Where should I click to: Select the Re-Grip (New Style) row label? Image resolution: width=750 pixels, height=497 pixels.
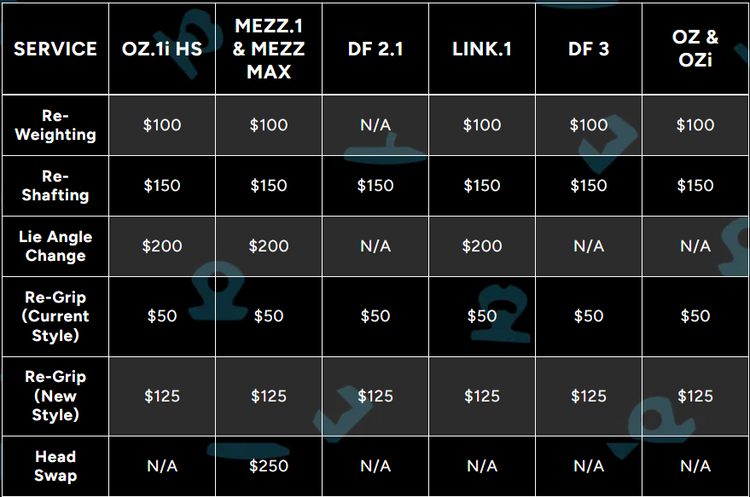(x=56, y=396)
